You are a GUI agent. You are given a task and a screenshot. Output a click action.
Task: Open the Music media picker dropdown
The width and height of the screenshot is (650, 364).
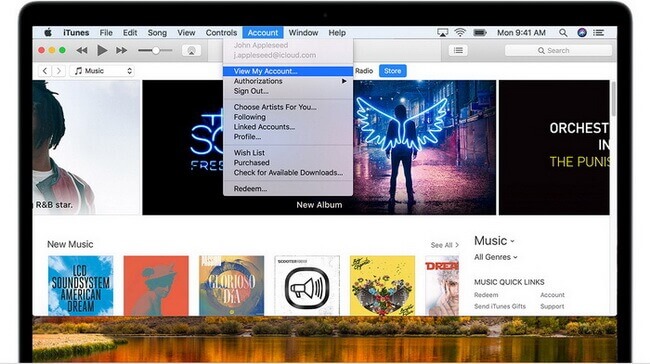[103, 71]
